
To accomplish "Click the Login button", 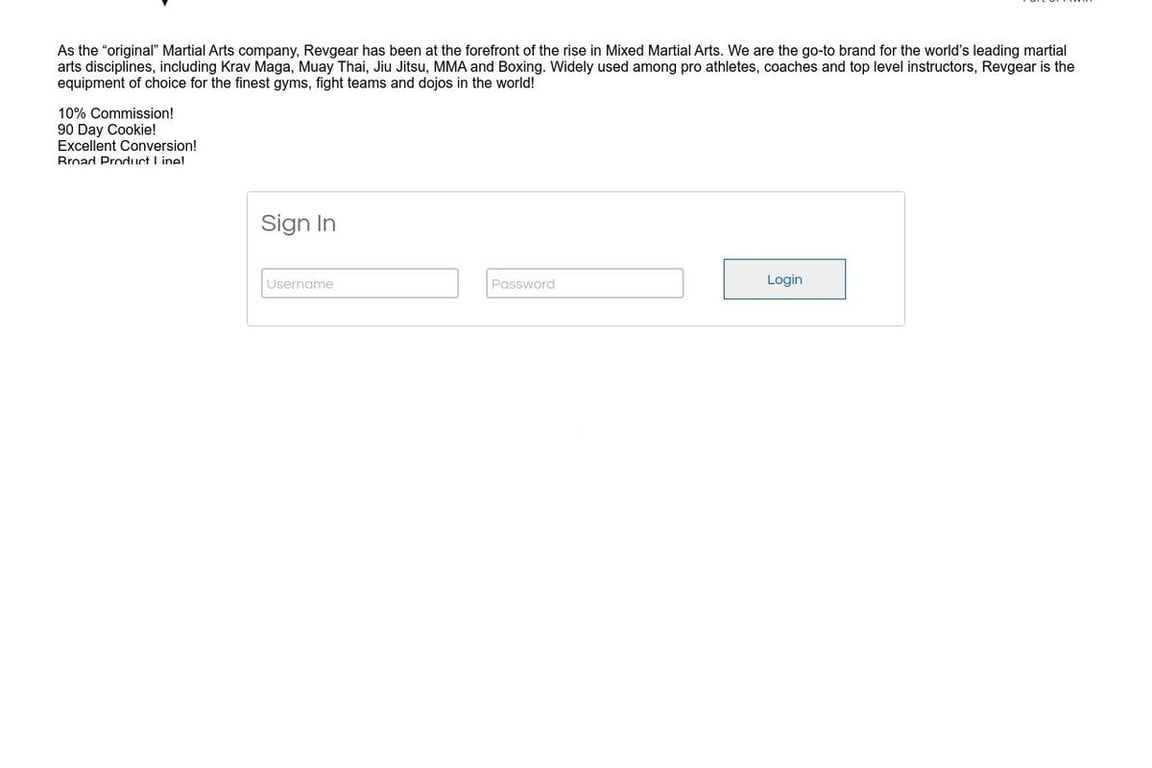I will tap(785, 279).
